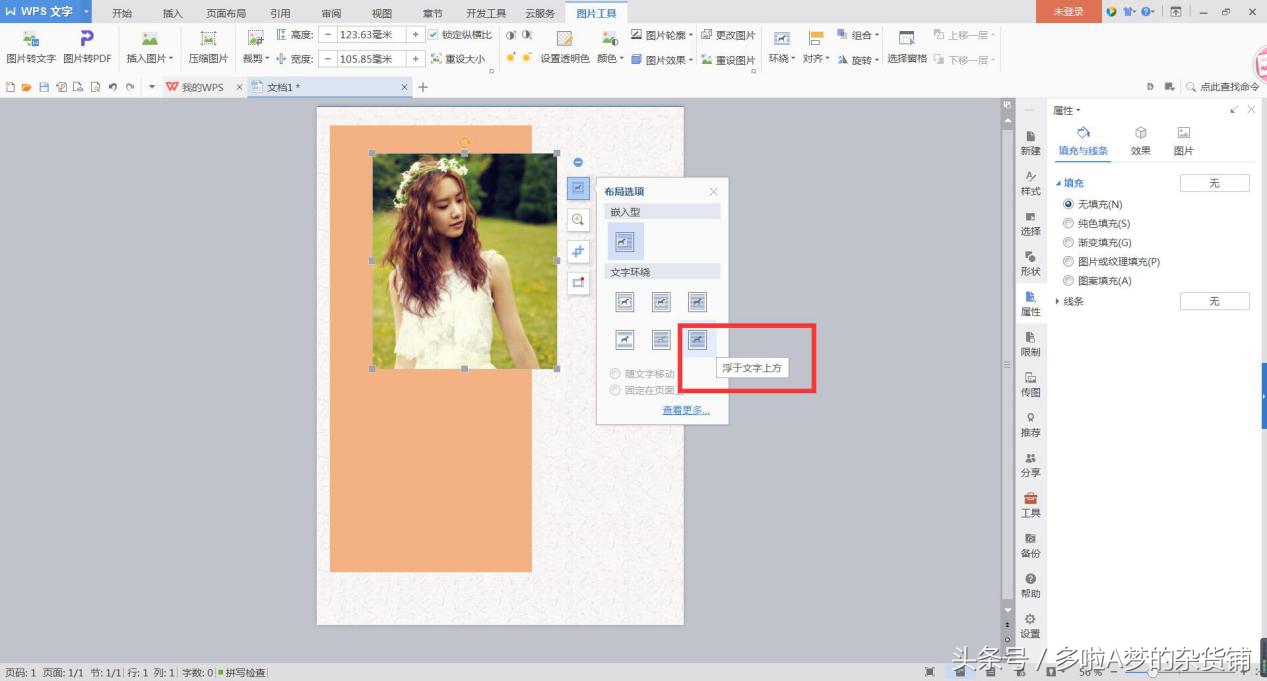The image size is (1267, 681).
Task: Switch to the 效果 properties tab
Action: click(x=1140, y=140)
